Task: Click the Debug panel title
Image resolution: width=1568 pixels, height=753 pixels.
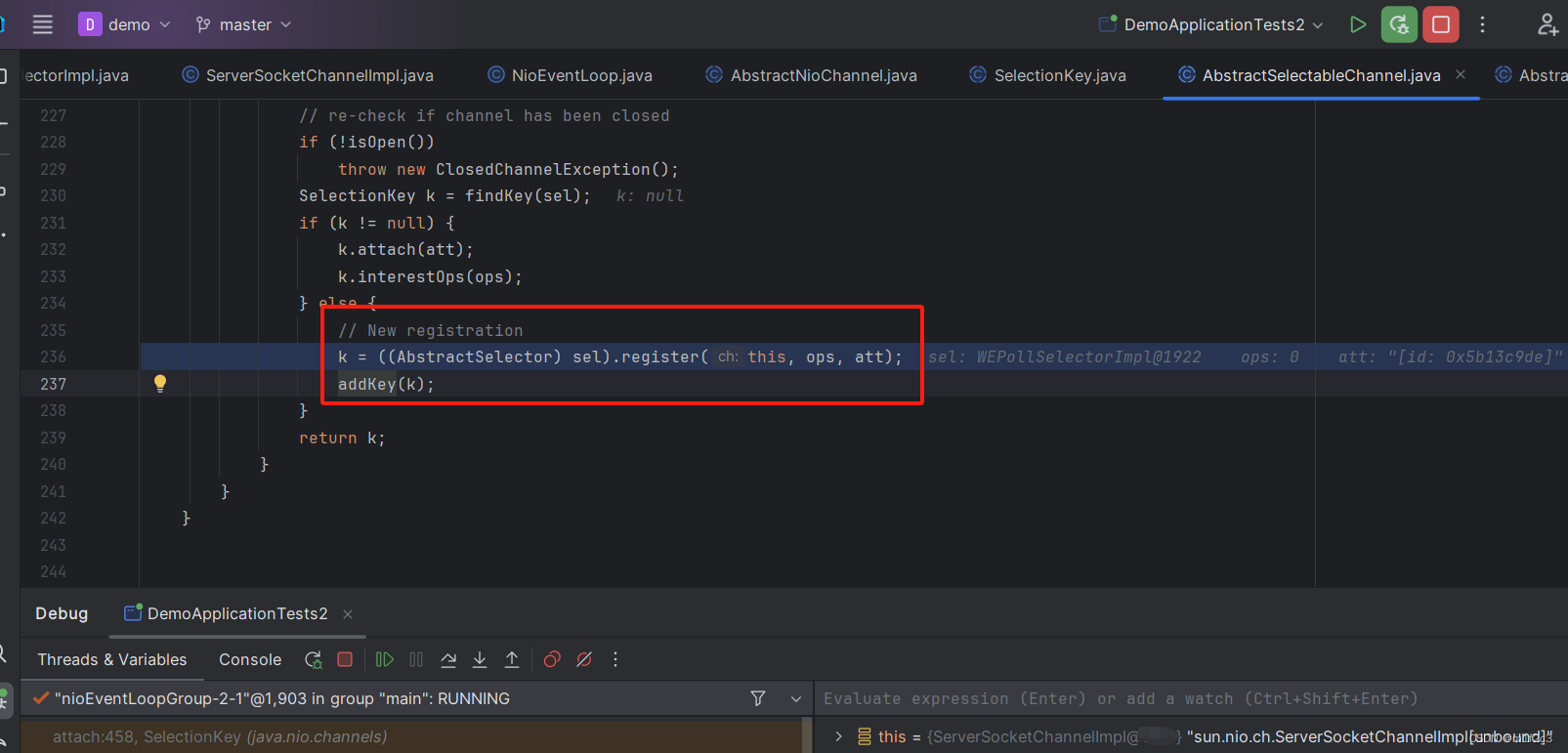Action: (62, 613)
